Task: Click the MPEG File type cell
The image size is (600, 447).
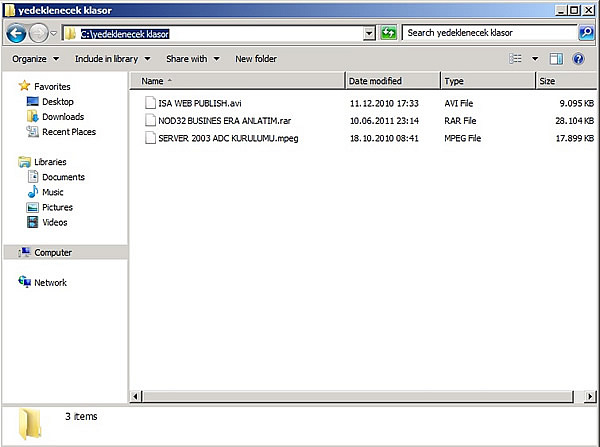Action: click(x=462, y=139)
